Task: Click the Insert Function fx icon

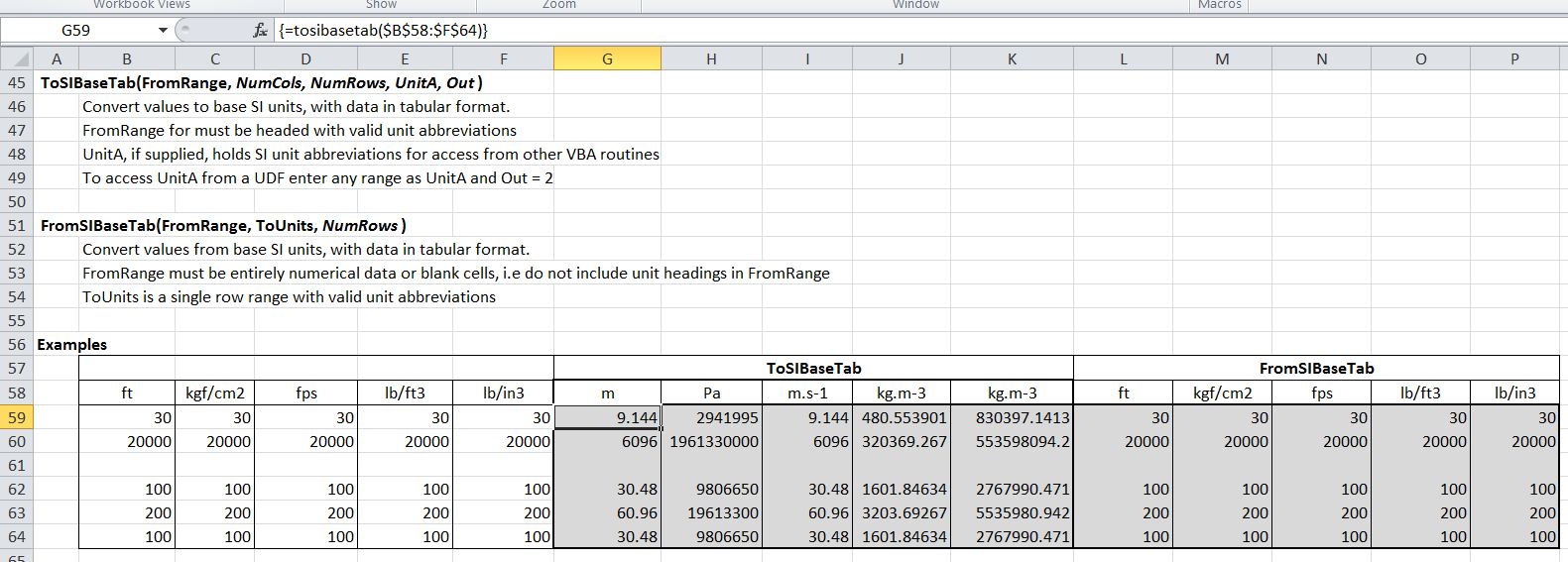Action: coord(260,31)
